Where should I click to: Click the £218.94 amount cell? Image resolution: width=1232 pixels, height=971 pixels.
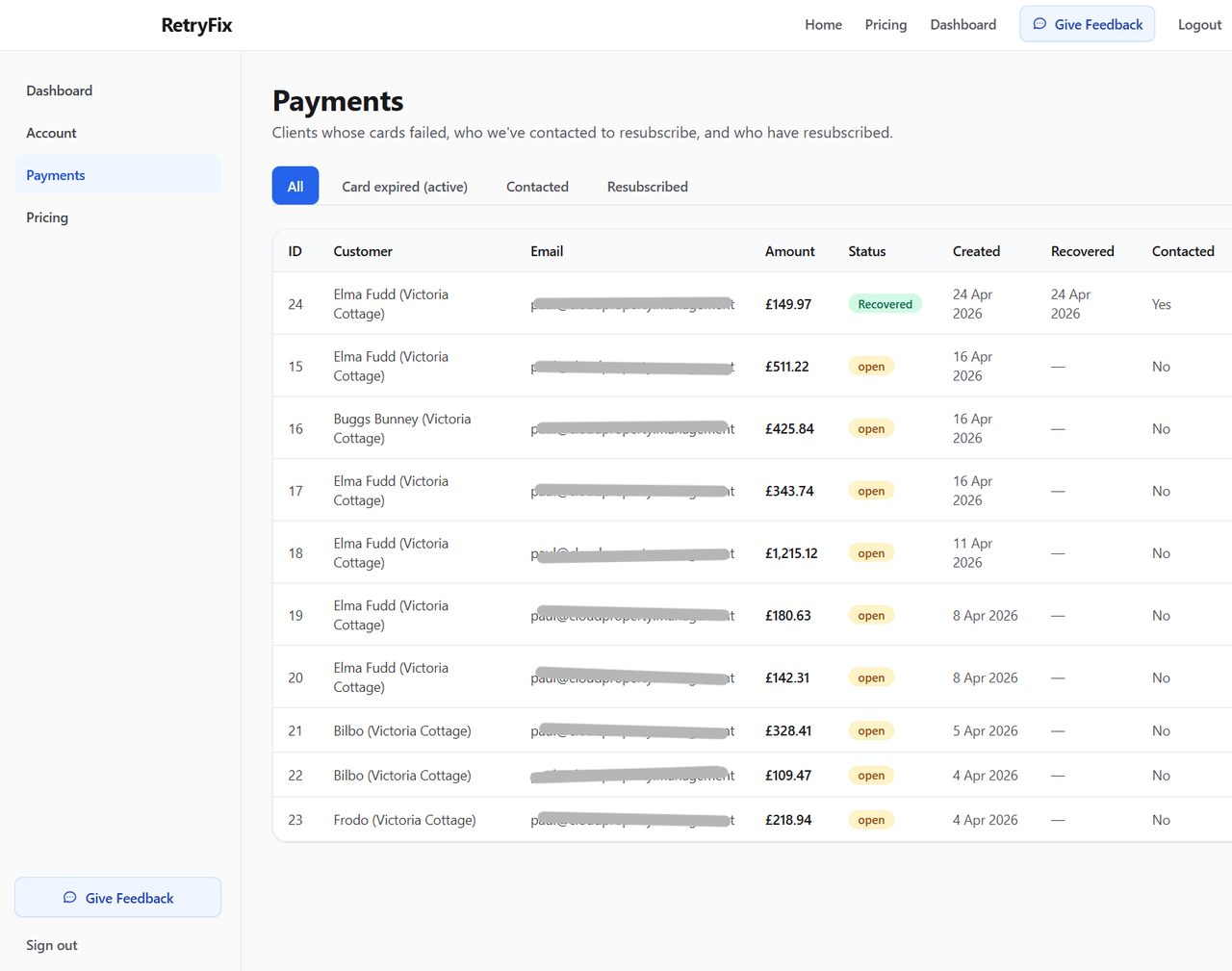(x=788, y=820)
